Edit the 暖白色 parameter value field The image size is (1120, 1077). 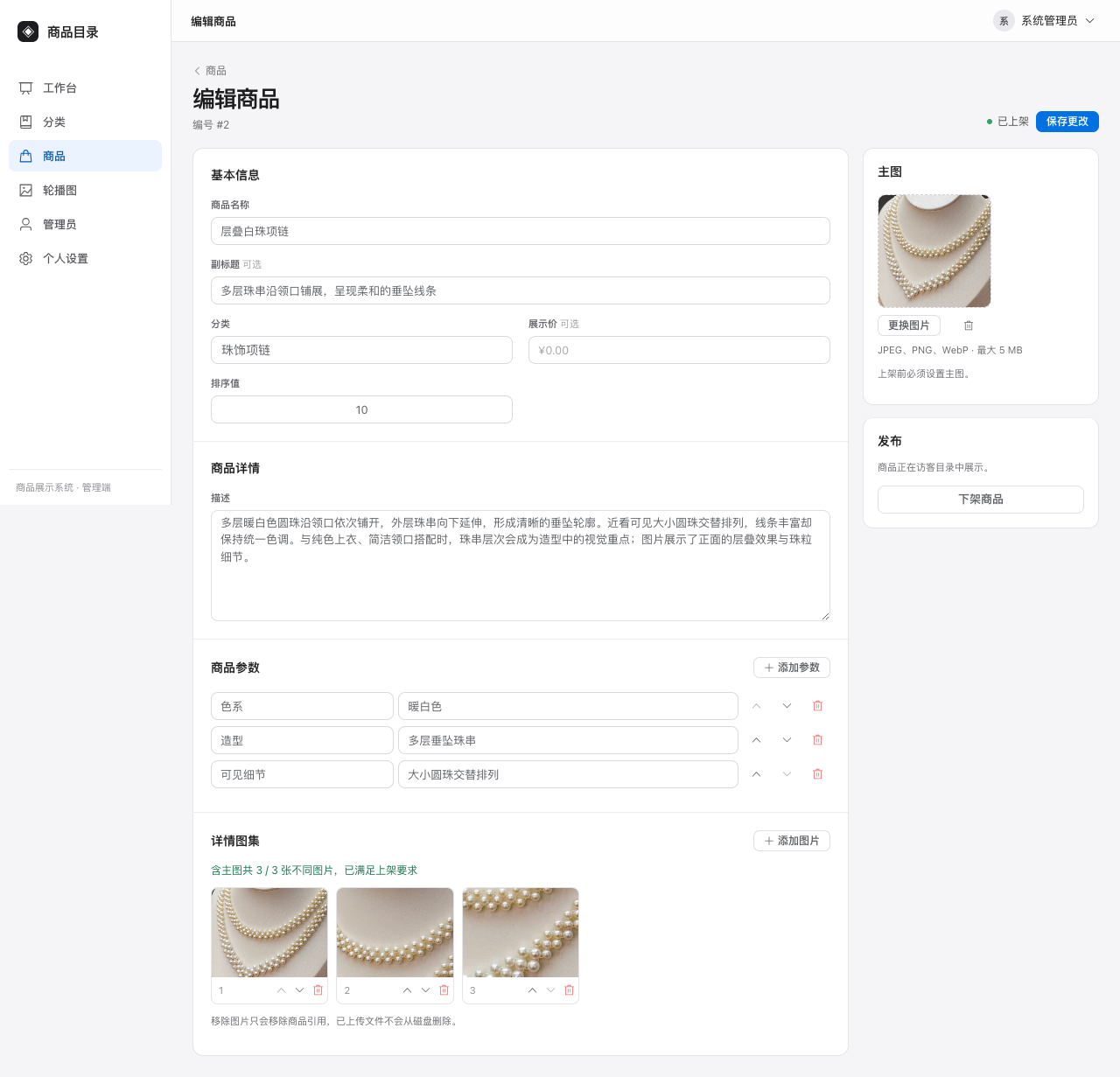[x=568, y=706]
